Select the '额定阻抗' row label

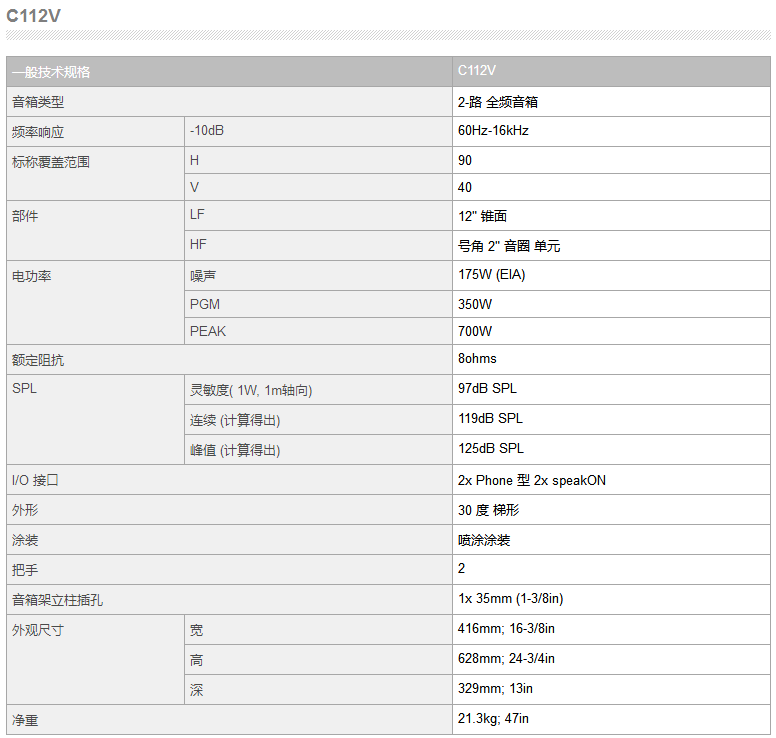coord(38,360)
